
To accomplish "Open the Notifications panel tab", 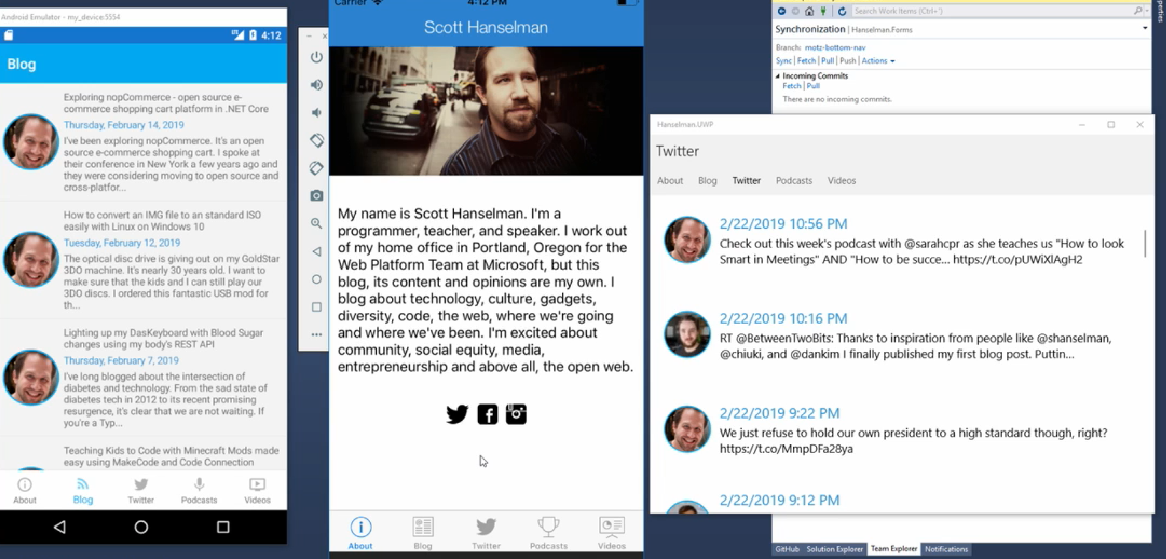I will pos(947,549).
